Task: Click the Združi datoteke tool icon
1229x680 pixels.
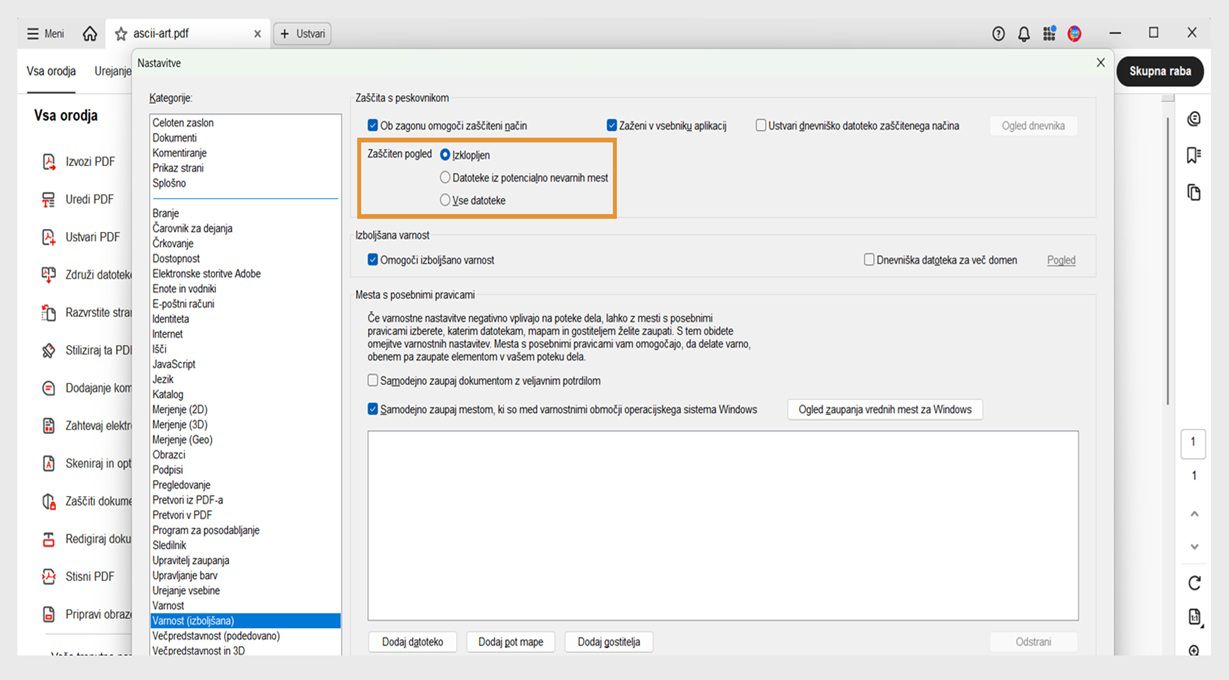Action: tap(48, 274)
